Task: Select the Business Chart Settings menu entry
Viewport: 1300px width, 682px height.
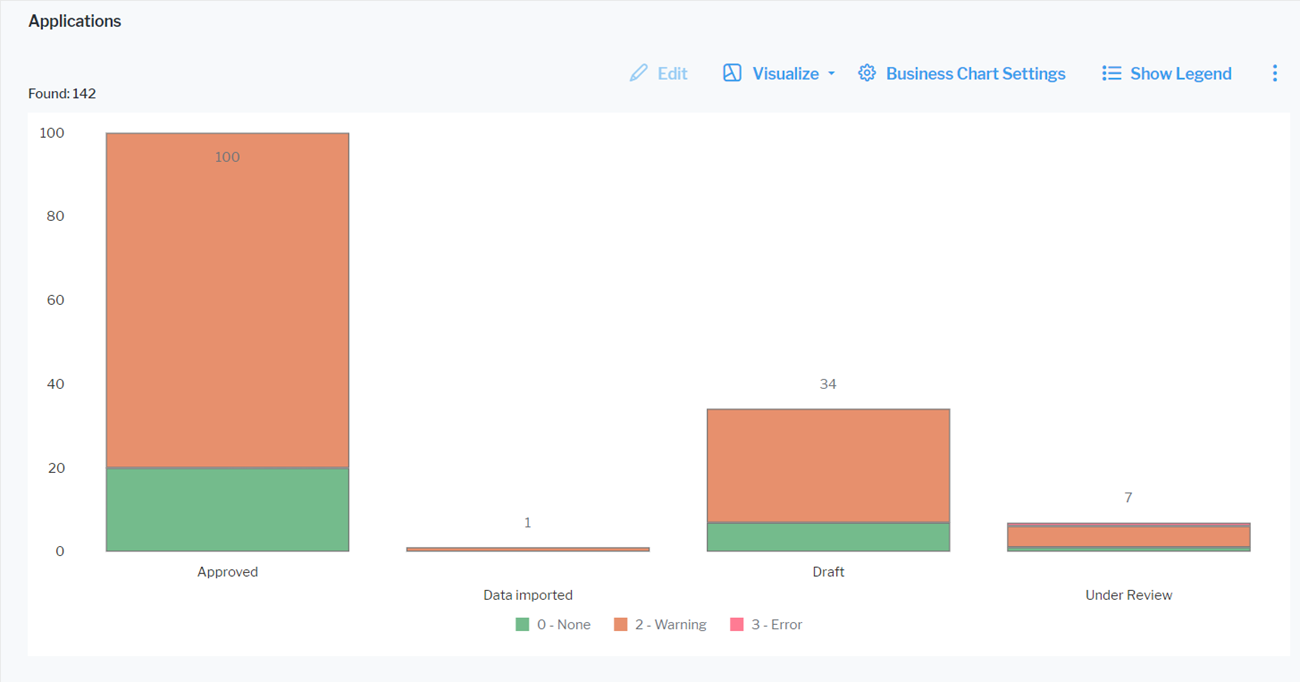Action: [975, 73]
